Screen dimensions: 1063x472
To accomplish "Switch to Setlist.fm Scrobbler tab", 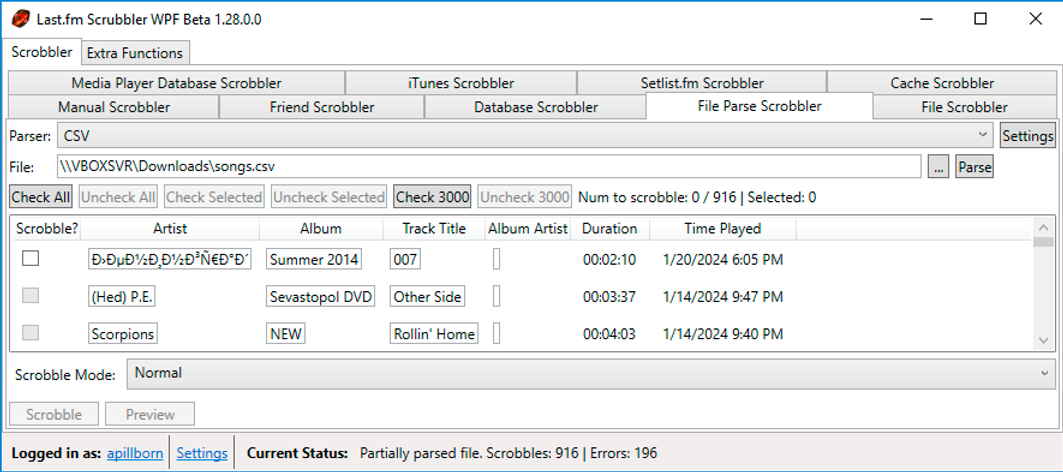I will pos(702,83).
